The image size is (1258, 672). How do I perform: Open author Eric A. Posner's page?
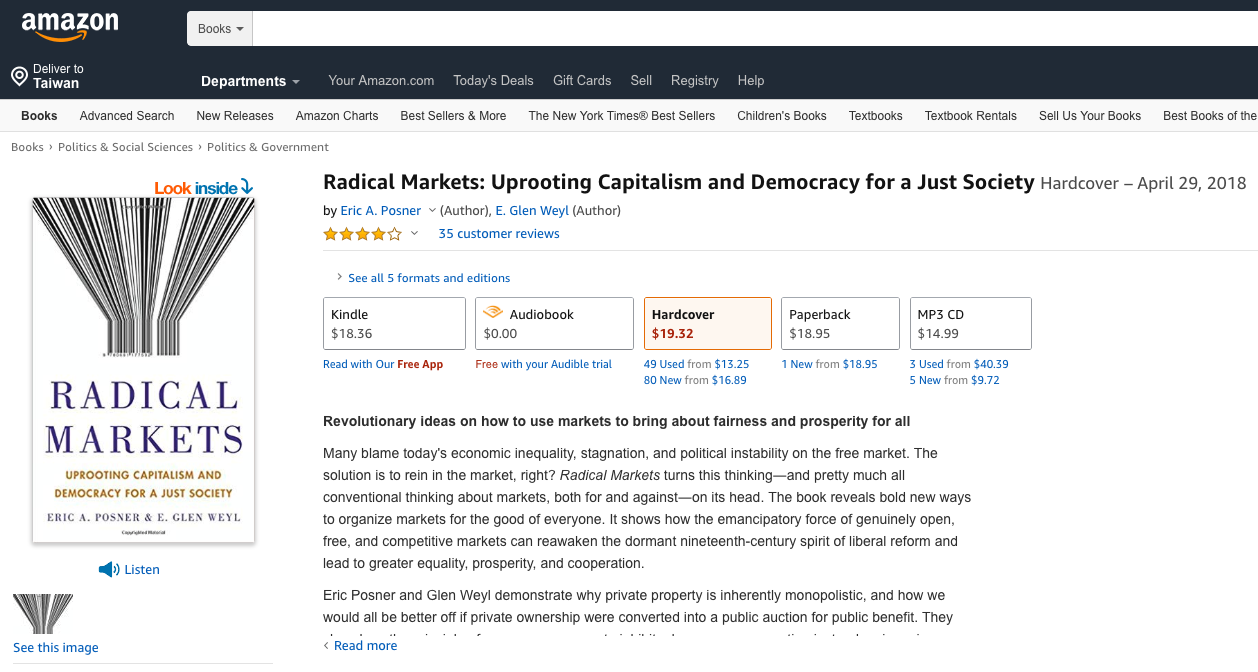coord(380,211)
